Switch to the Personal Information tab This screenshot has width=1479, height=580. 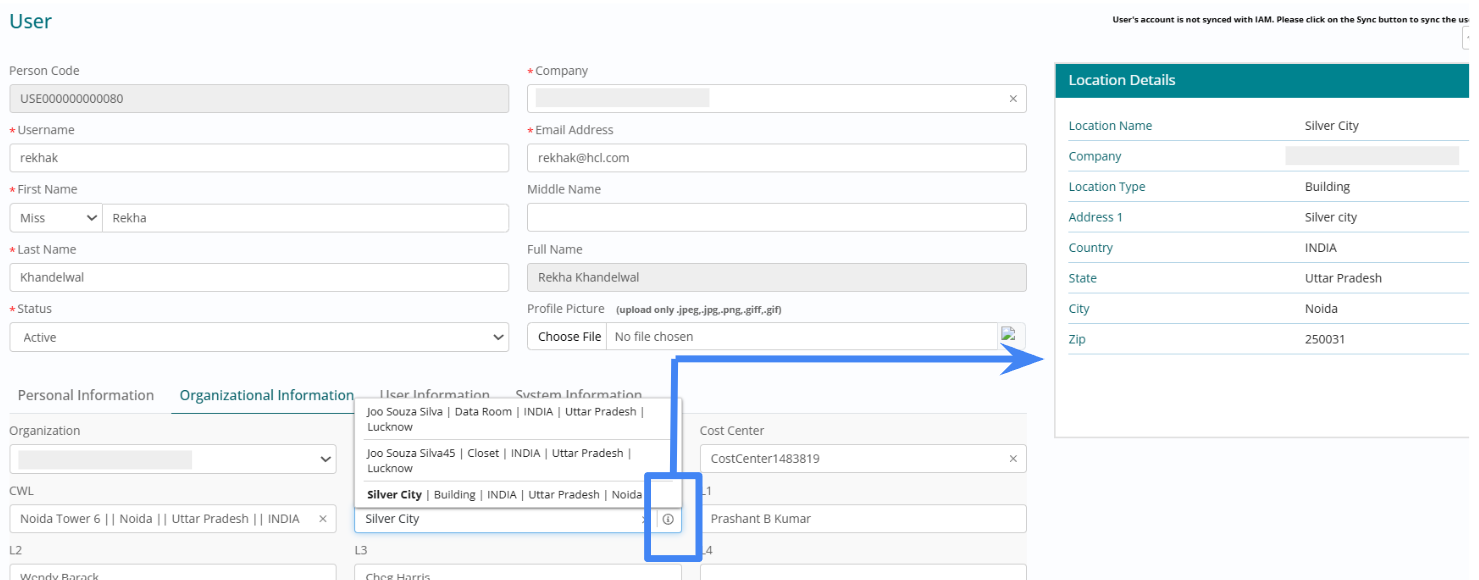tap(86, 395)
